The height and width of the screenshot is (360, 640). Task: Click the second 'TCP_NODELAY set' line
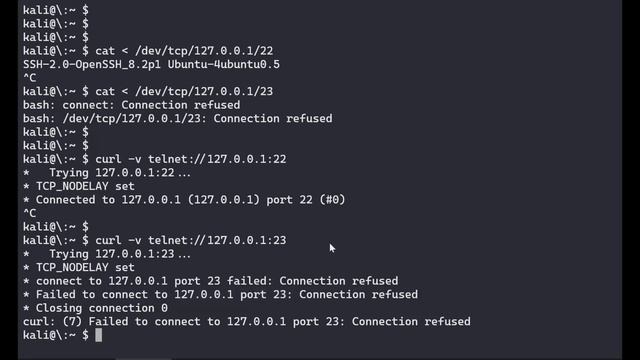pyautogui.click(x=78, y=267)
